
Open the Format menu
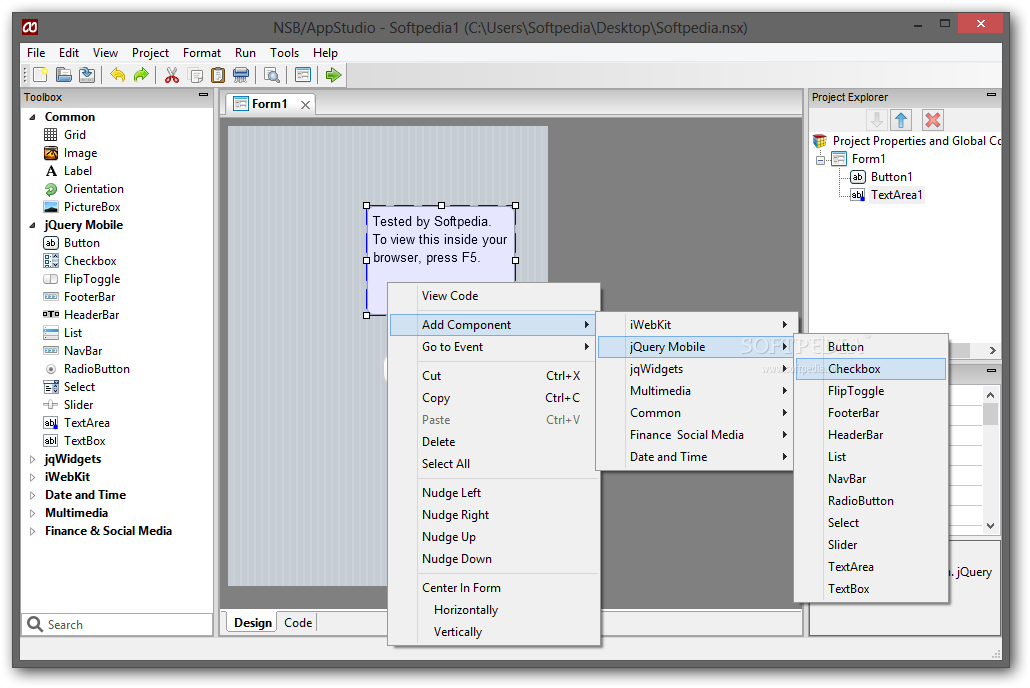coord(202,53)
